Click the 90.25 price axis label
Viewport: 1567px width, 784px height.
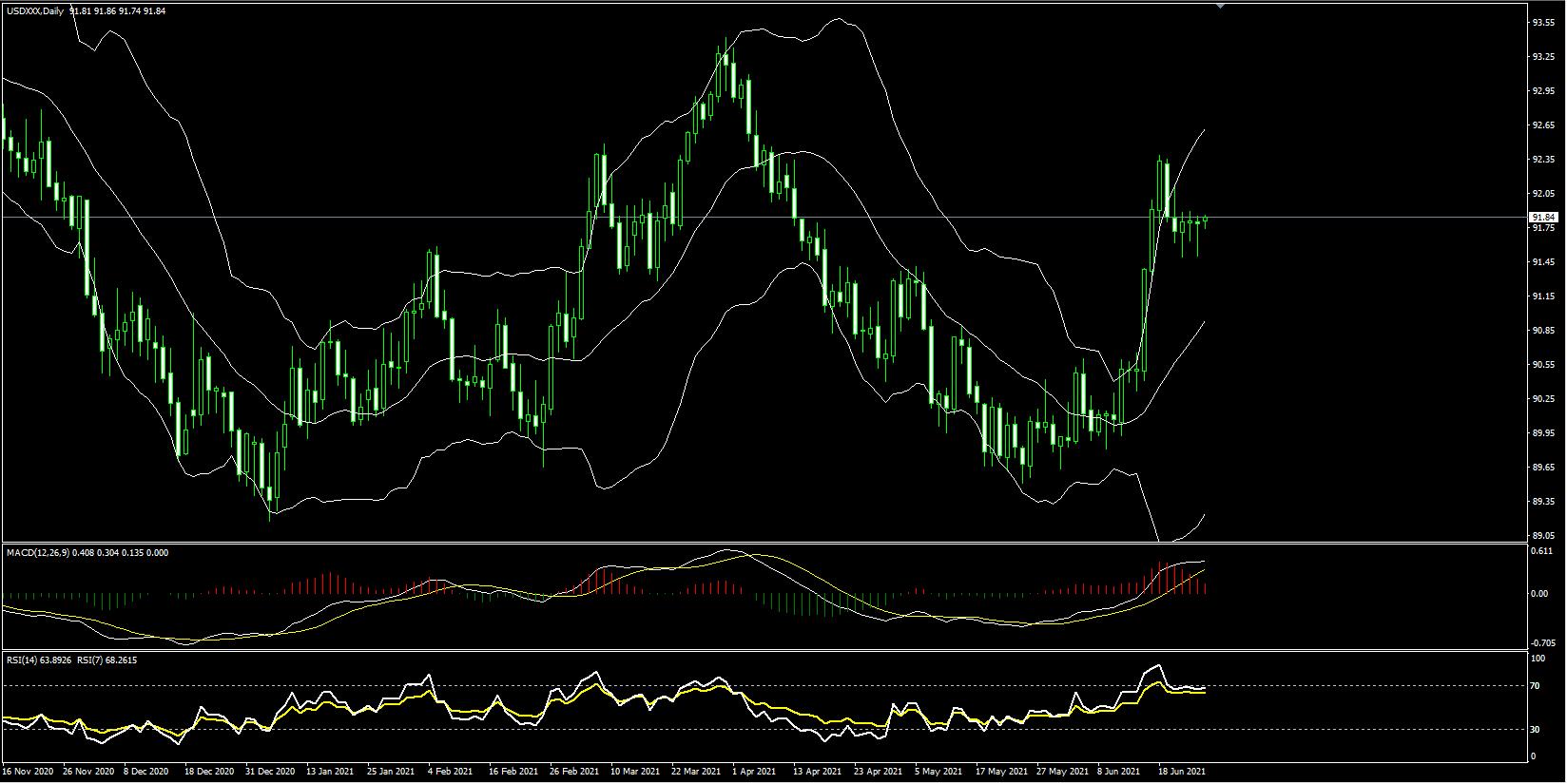(1542, 399)
